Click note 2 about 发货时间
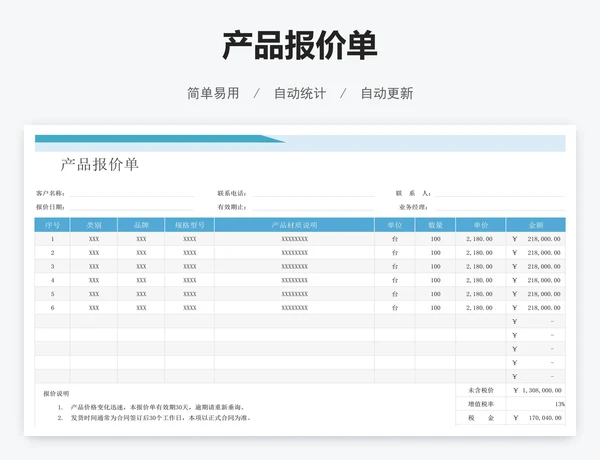600x460 pixels. (x=155, y=418)
